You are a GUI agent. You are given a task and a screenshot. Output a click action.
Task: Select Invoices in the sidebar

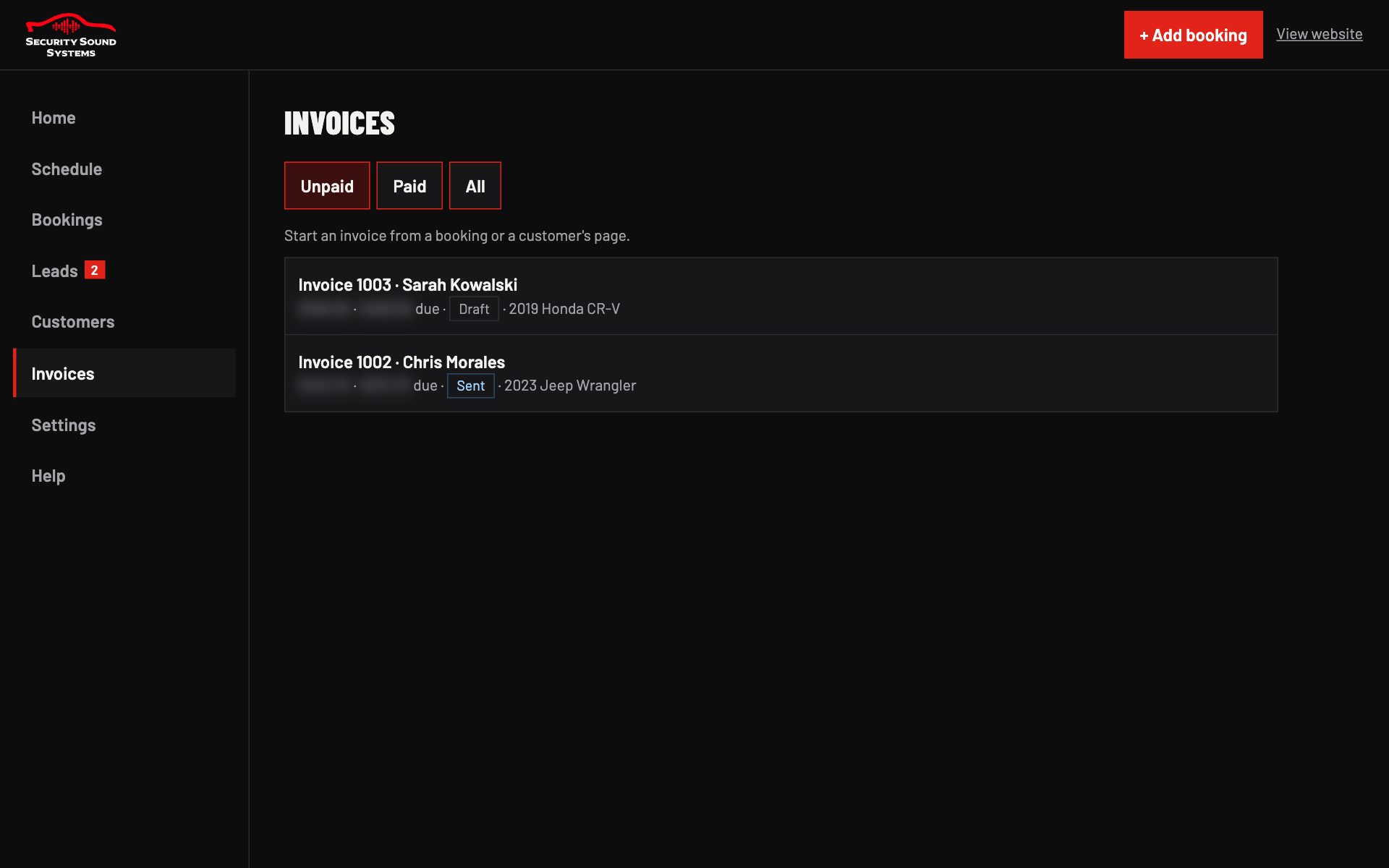pos(124,373)
